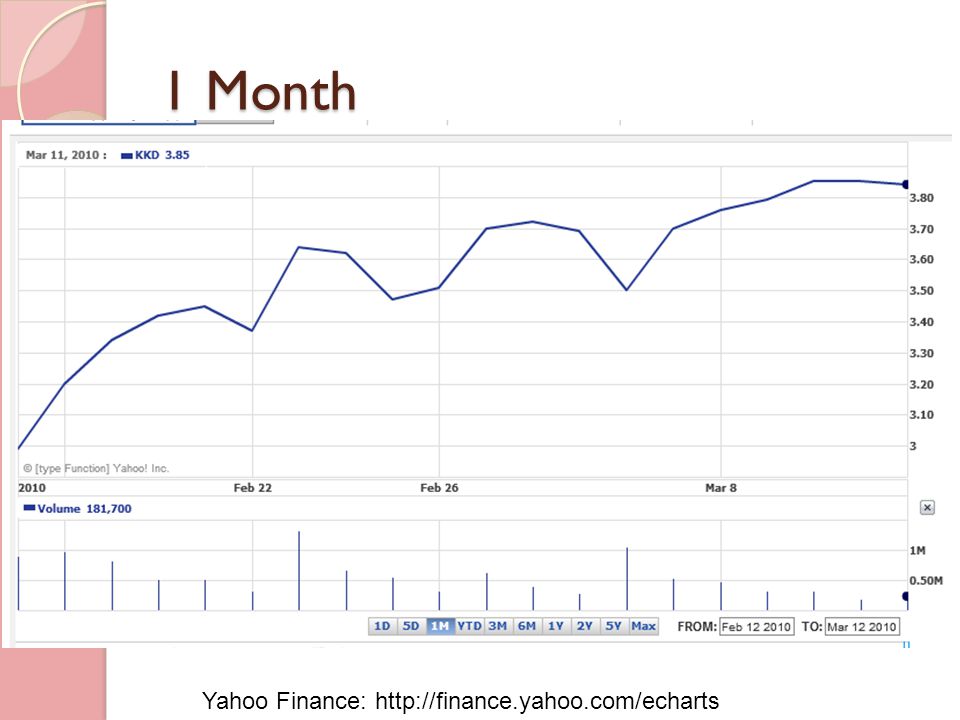Click the Feb 22 axis label

point(252,488)
